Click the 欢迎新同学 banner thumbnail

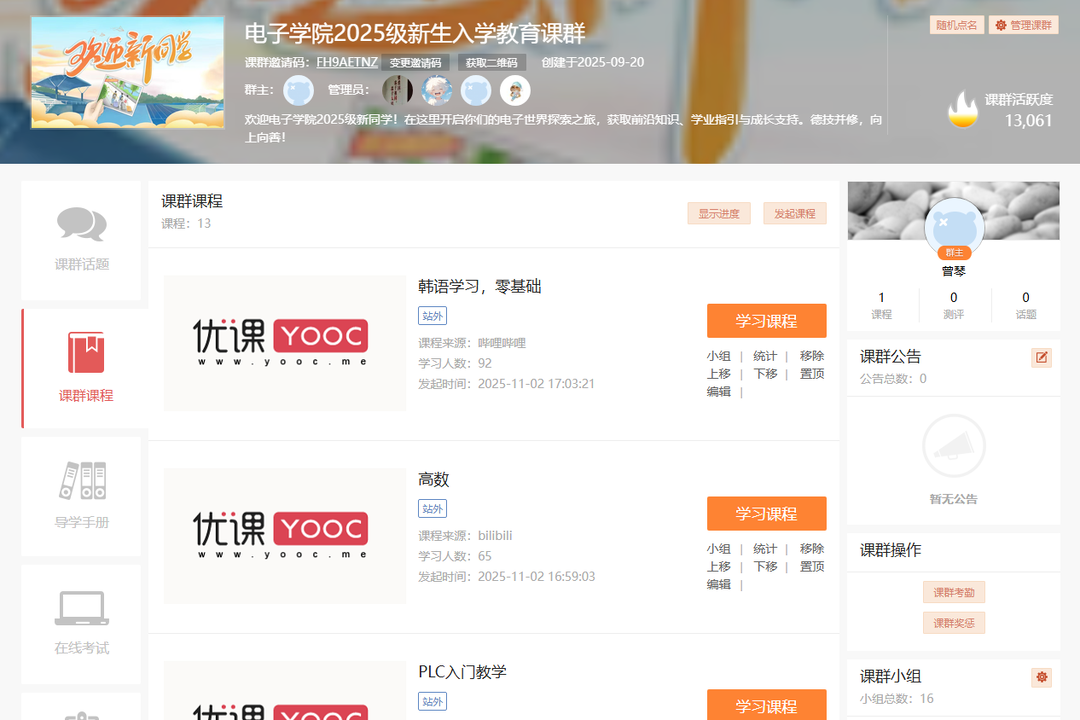(x=127, y=72)
